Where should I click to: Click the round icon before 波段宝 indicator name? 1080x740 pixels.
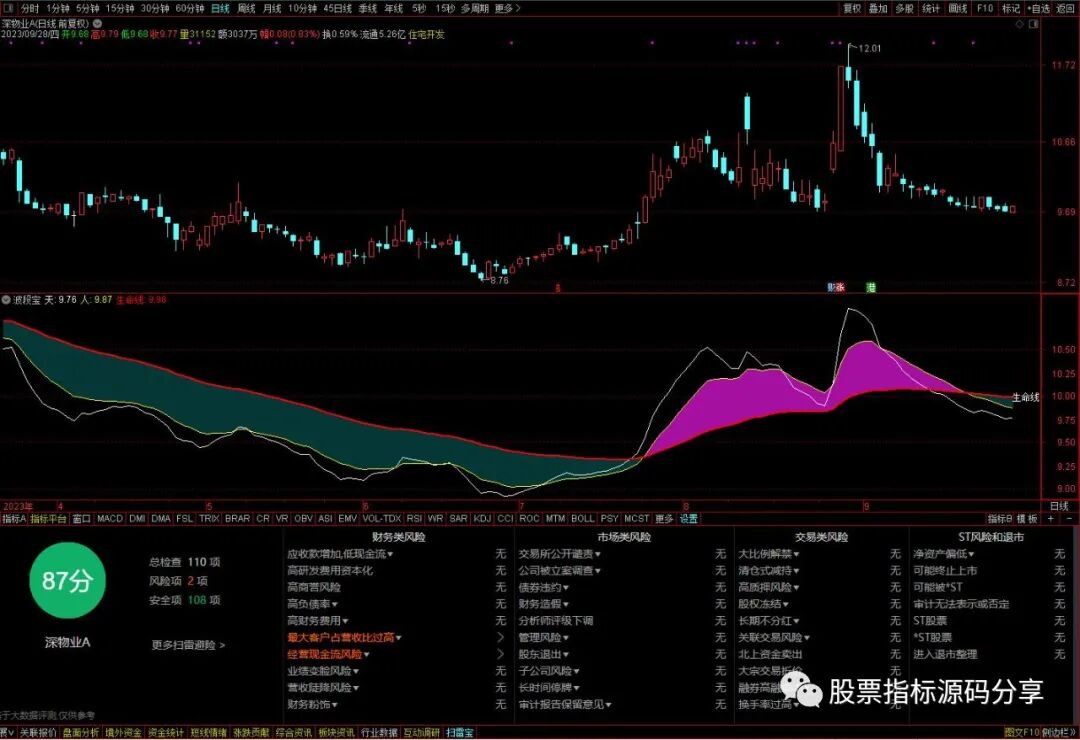click(x=6, y=300)
